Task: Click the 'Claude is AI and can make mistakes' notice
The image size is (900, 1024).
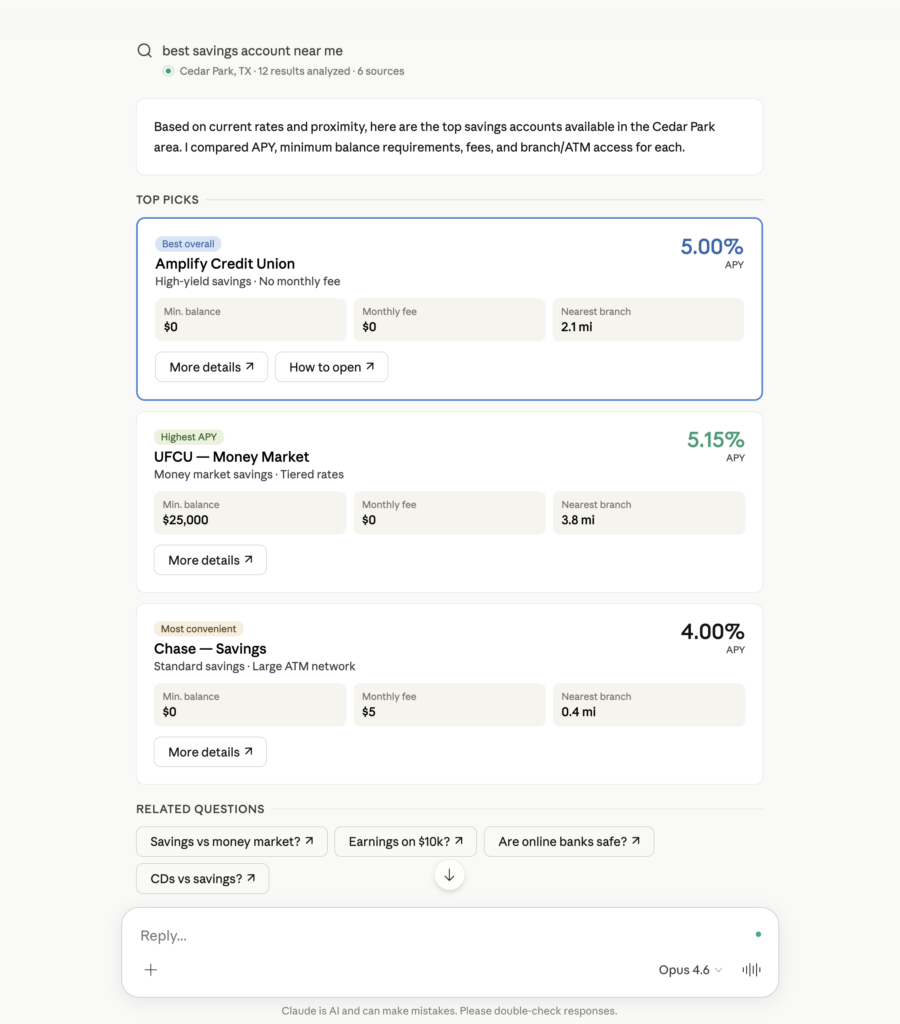Action: [x=449, y=1011]
